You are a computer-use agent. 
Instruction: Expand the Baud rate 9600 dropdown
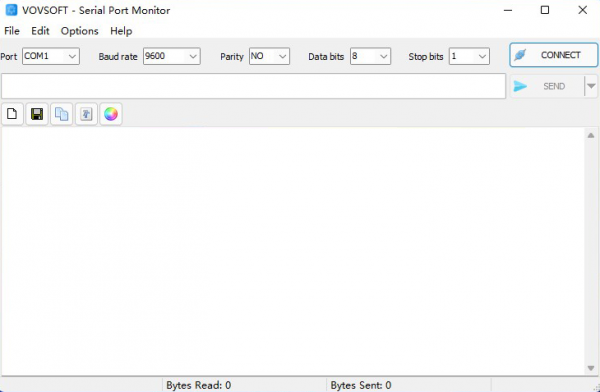coord(172,56)
